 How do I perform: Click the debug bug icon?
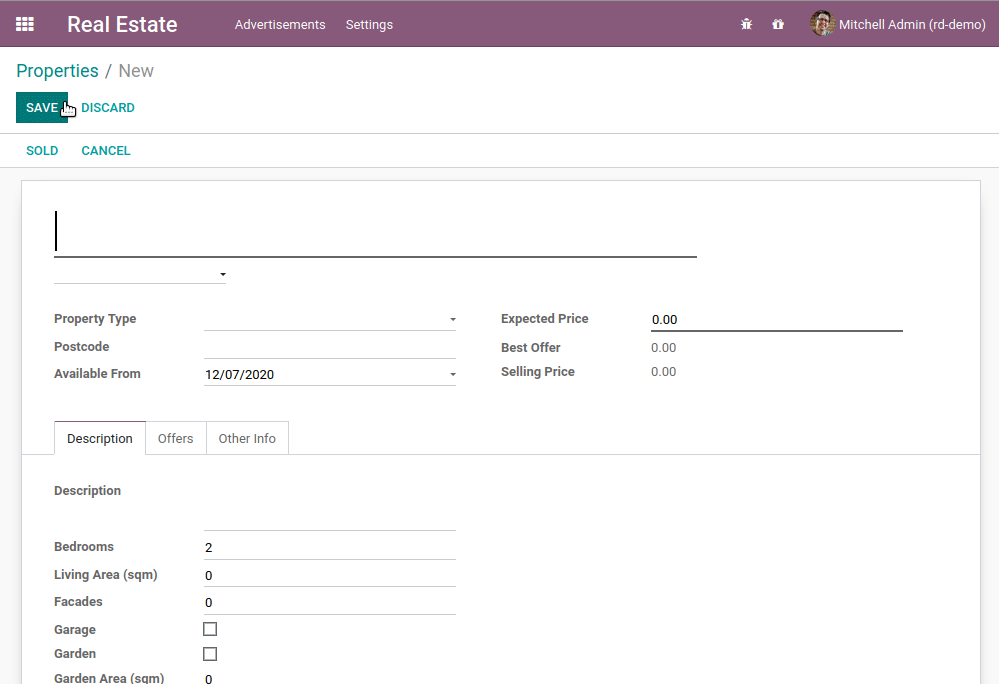coord(746,24)
